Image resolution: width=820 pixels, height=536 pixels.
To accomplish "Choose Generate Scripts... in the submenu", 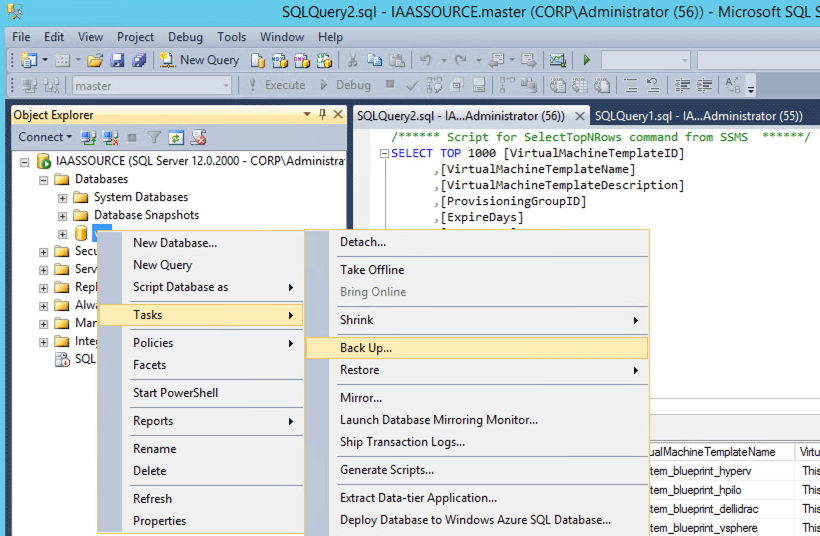I will (387, 470).
